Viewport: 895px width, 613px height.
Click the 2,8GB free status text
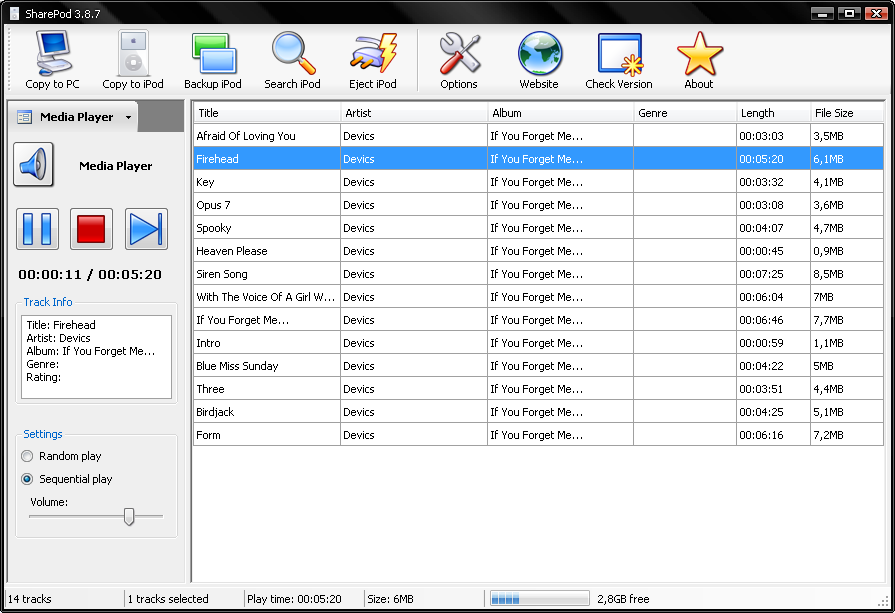[623, 599]
